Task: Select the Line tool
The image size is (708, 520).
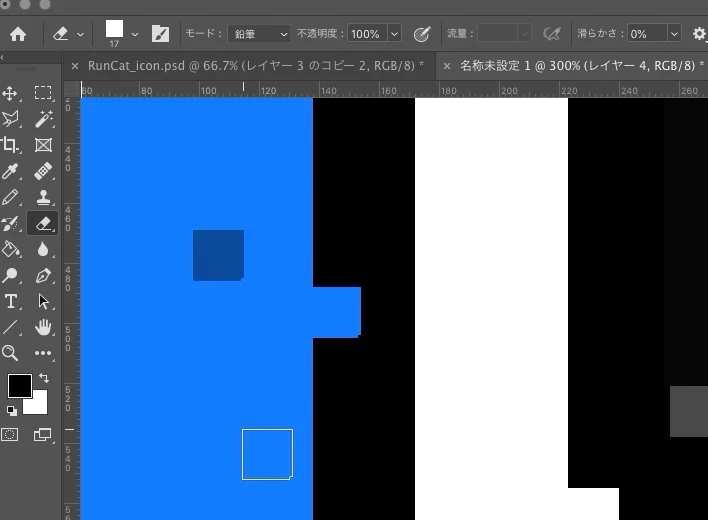Action: click(x=11, y=327)
